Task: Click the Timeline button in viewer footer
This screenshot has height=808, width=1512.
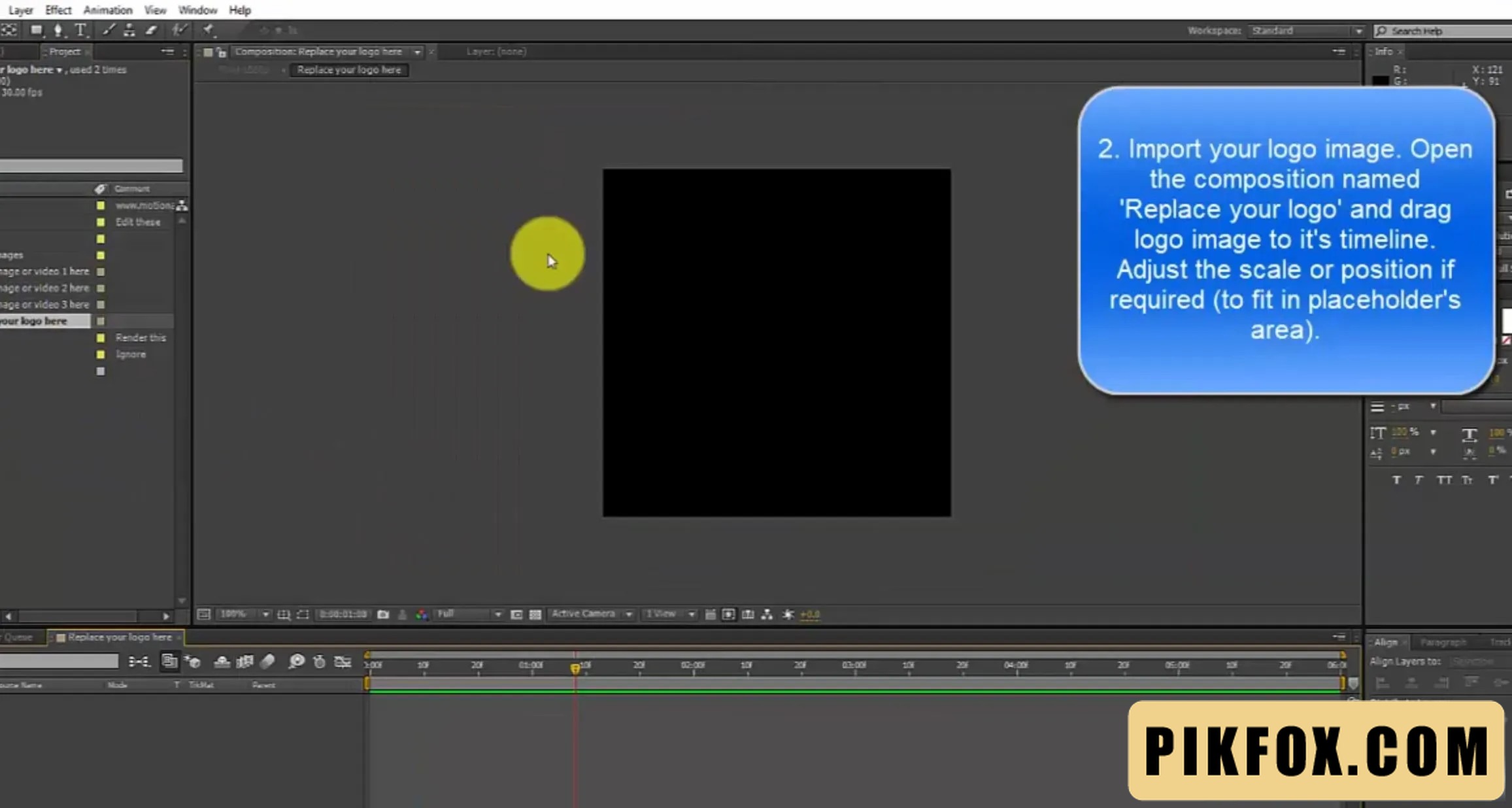Action: tap(748, 614)
